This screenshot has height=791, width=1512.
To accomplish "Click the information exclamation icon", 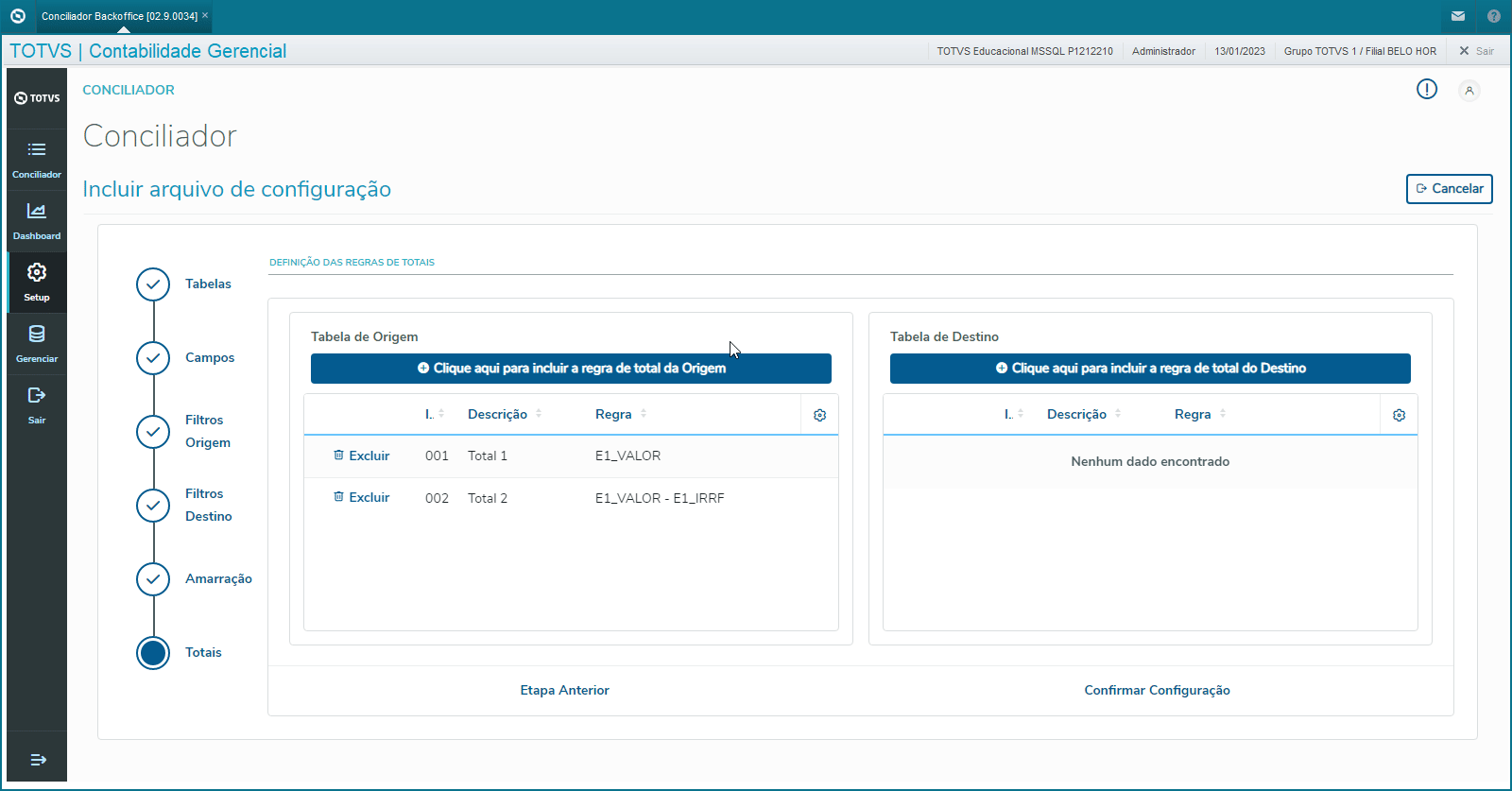I will (x=1427, y=89).
